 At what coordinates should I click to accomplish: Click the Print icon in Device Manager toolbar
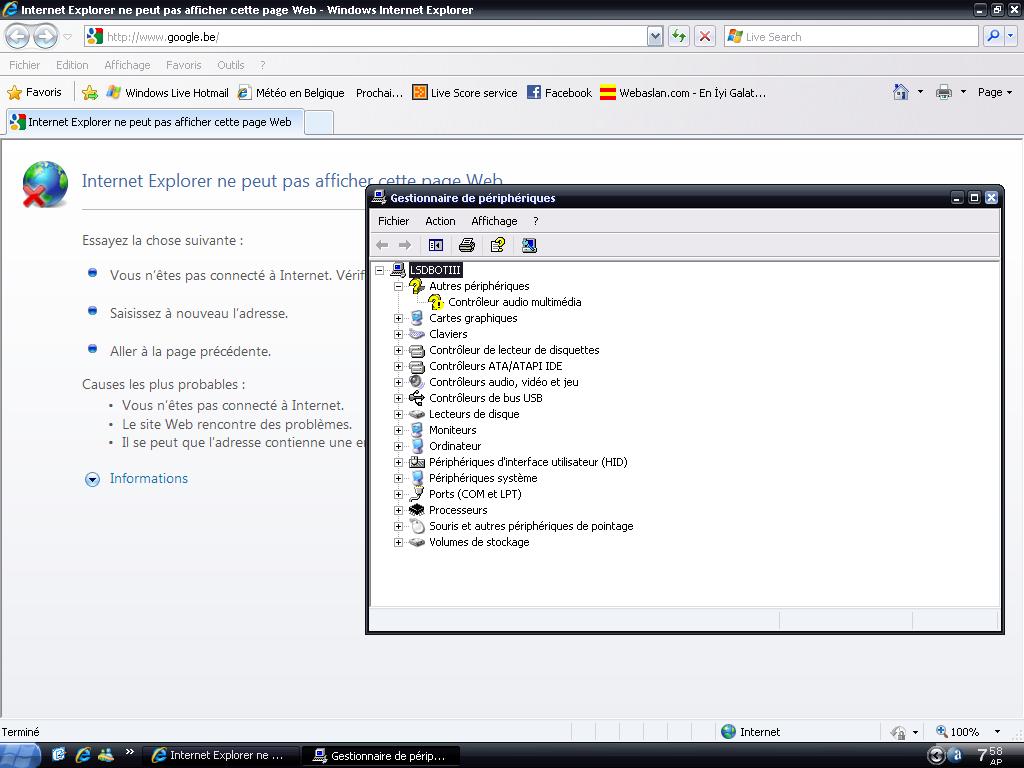click(x=466, y=245)
